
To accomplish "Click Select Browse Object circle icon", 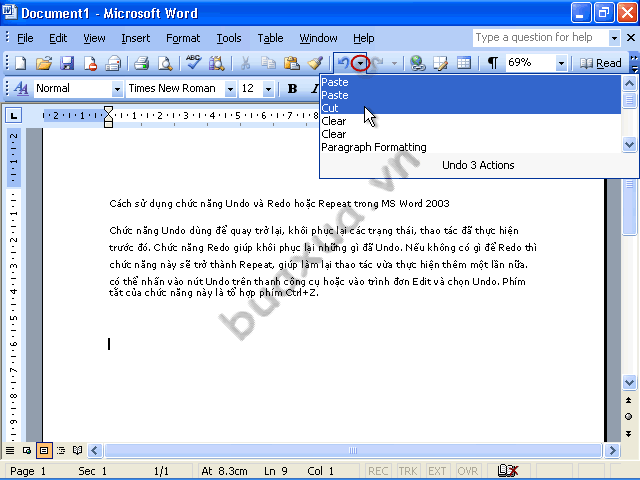I will coord(629,416).
